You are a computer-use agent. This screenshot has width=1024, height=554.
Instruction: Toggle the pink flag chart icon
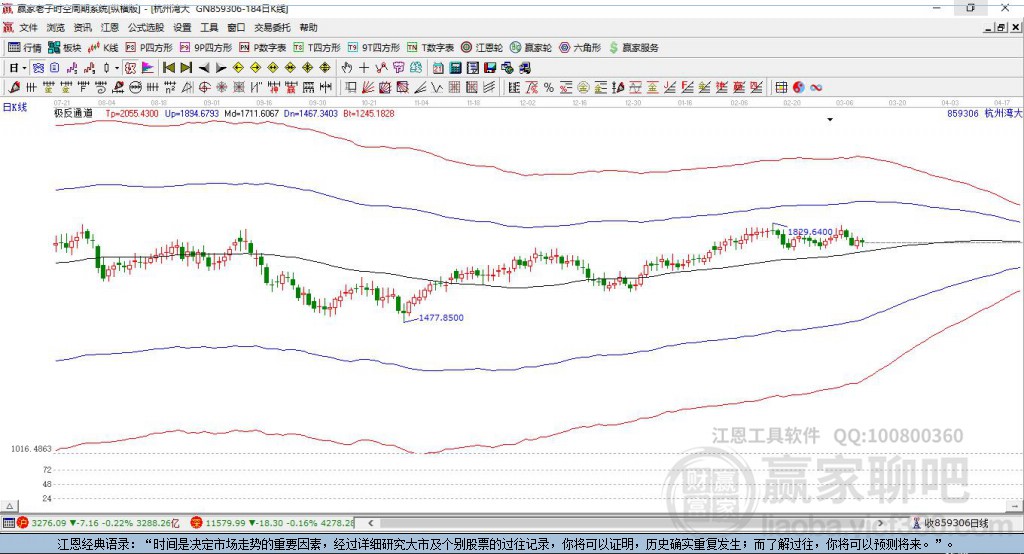coord(148,68)
